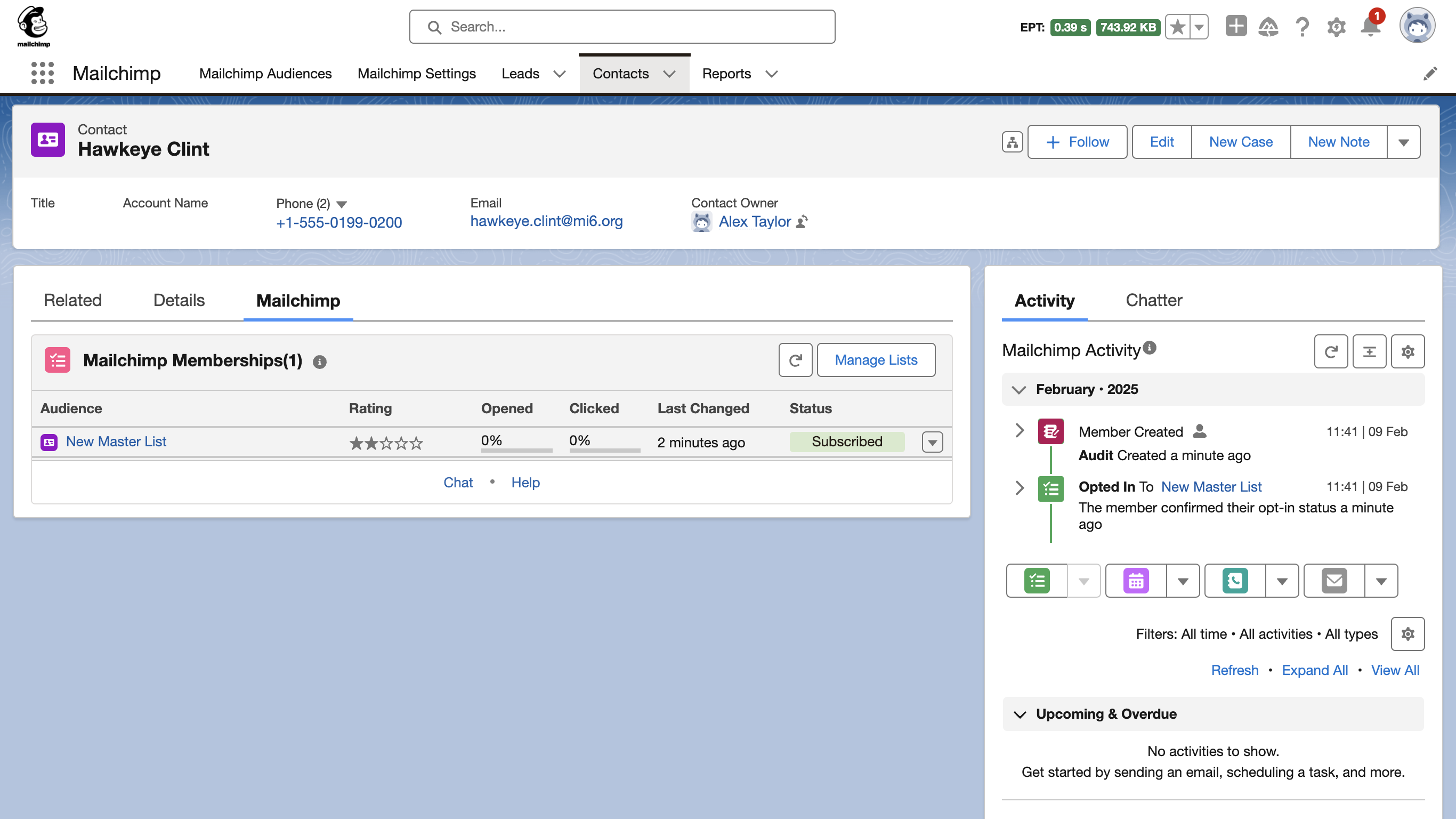
Task: Expand Member Created activity details
Action: (1019, 430)
